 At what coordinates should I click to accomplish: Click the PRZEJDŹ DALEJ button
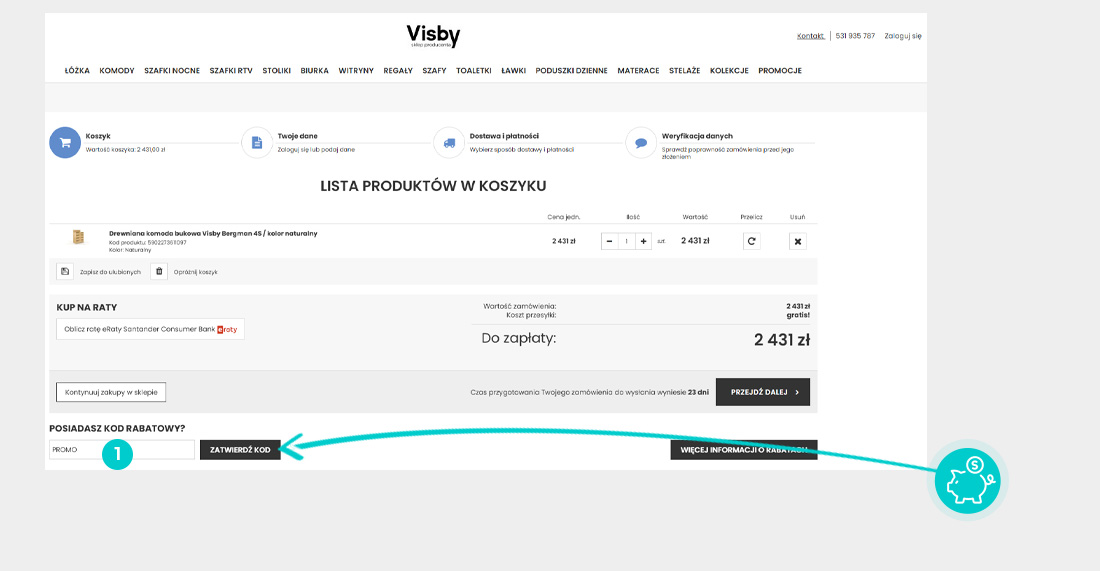(x=763, y=392)
